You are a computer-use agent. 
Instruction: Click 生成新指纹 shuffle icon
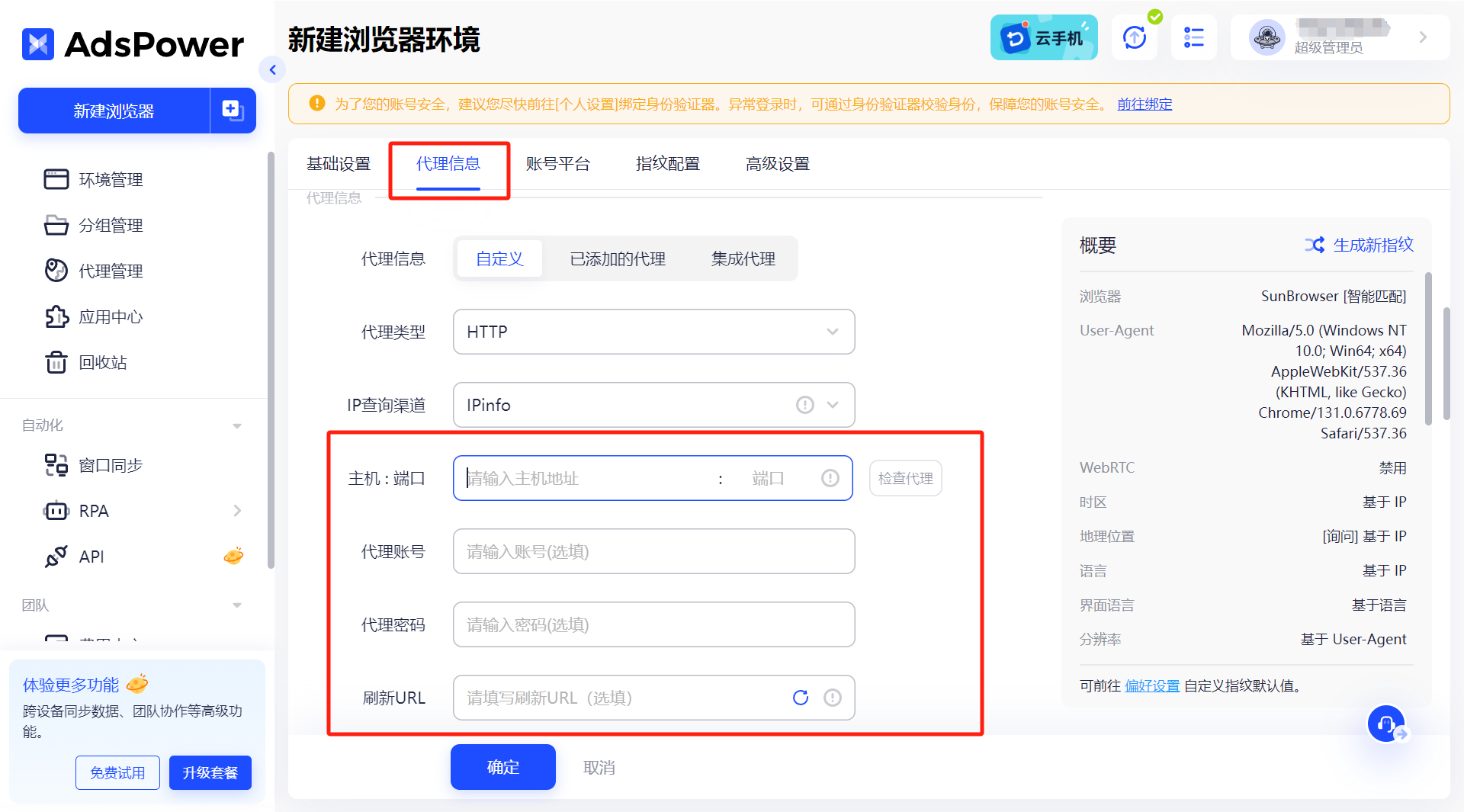point(1314,245)
